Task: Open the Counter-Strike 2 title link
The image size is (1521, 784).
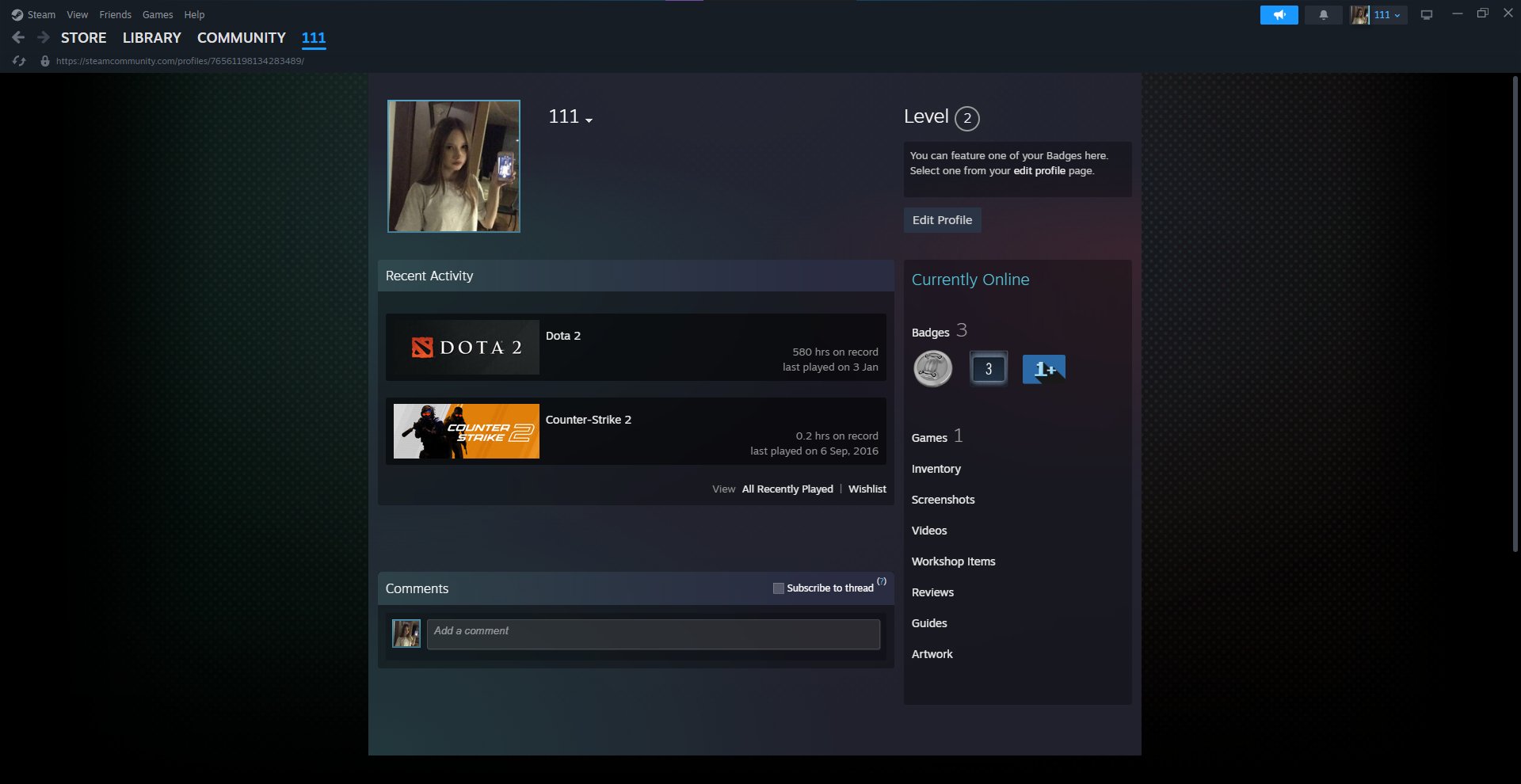Action: (x=589, y=420)
